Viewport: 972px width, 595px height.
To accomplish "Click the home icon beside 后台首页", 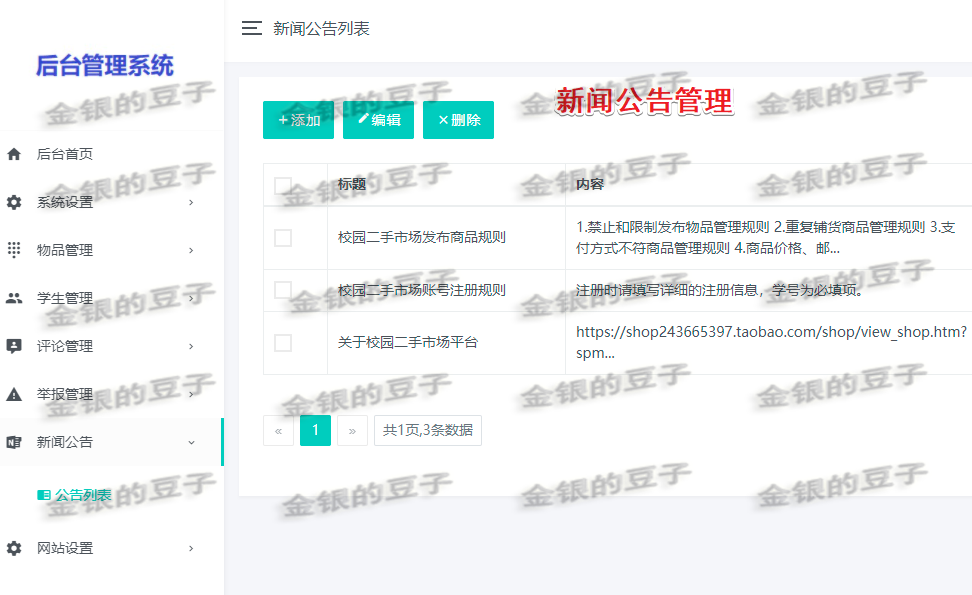I will tap(14, 154).
